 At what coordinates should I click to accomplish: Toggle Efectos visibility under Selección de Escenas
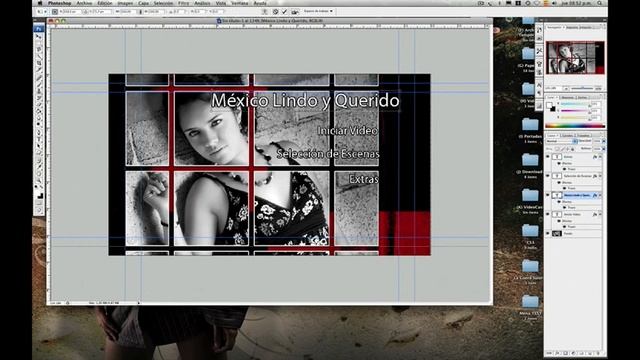pyautogui.click(x=559, y=182)
